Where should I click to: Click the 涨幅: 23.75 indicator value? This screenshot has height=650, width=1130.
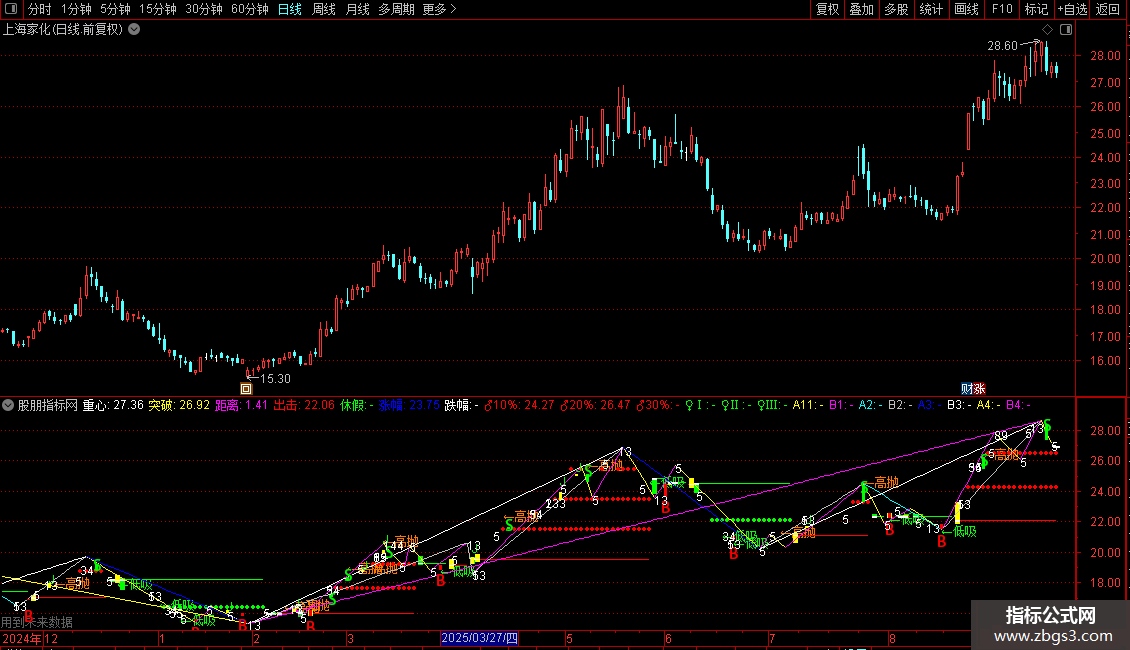[x=409, y=405]
